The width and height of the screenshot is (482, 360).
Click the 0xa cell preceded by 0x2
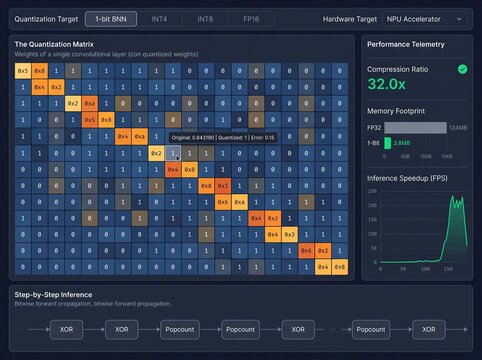pos(89,104)
